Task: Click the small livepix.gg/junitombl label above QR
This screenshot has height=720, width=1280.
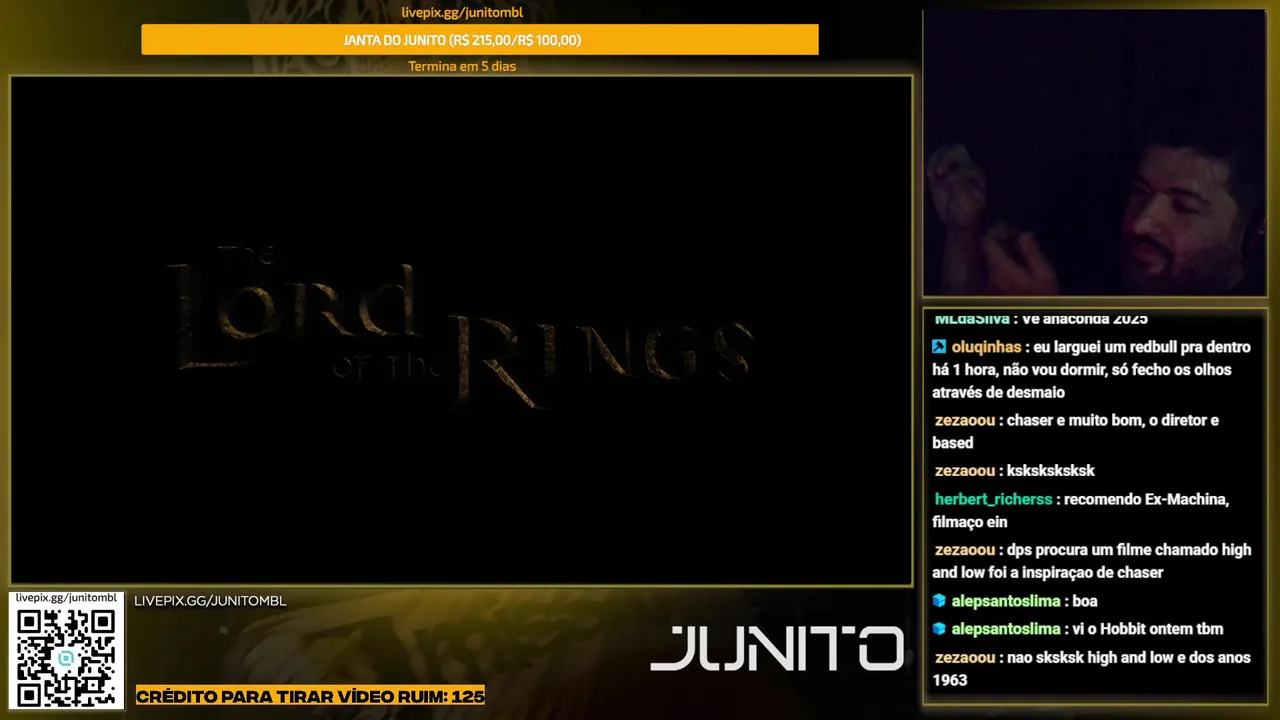Action: [x=67, y=597]
